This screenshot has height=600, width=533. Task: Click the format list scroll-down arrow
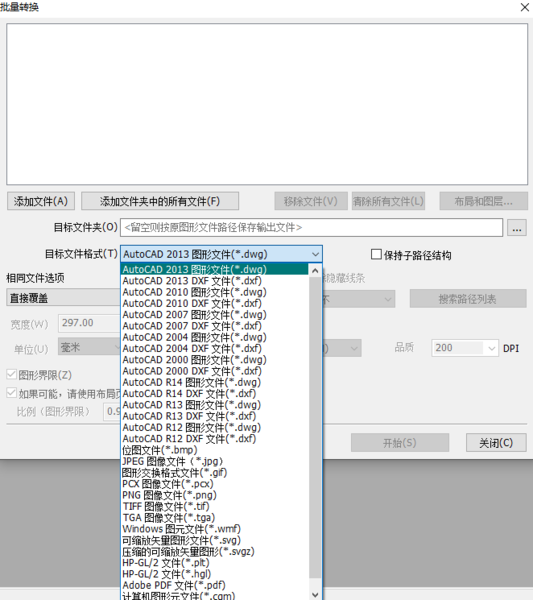pyautogui.click(x=315, y=594)
